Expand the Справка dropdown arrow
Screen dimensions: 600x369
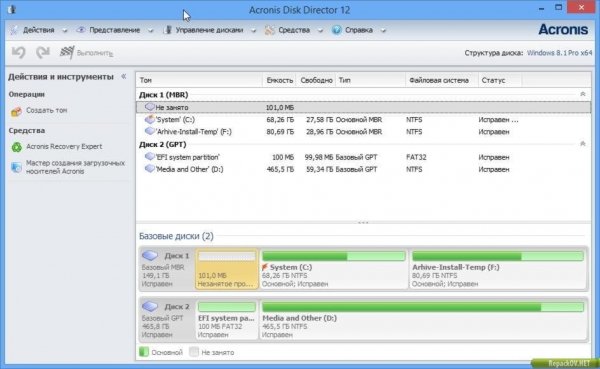383,31
